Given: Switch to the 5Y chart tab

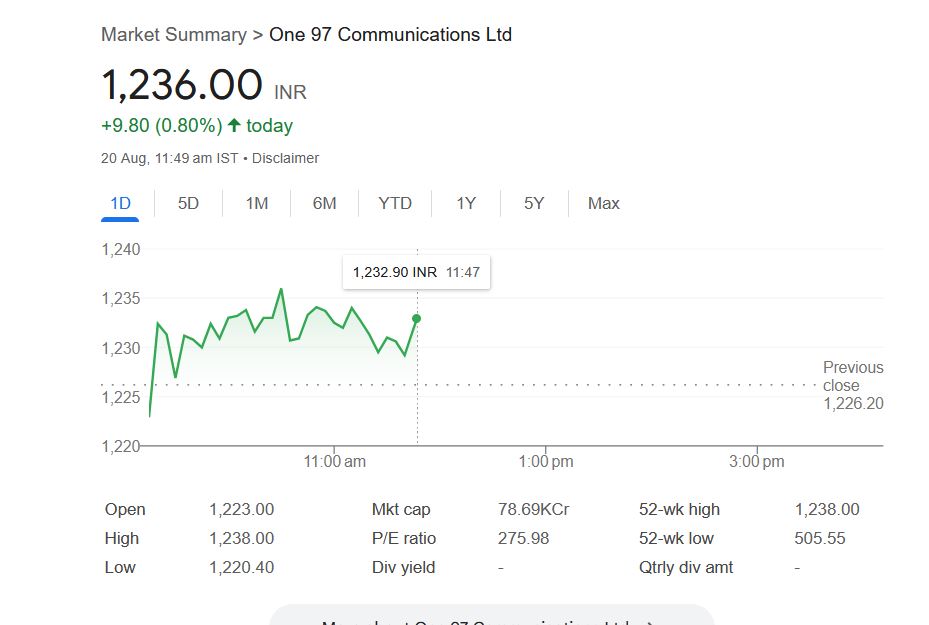Looking at the screenshot, I should tap(534, 204).
